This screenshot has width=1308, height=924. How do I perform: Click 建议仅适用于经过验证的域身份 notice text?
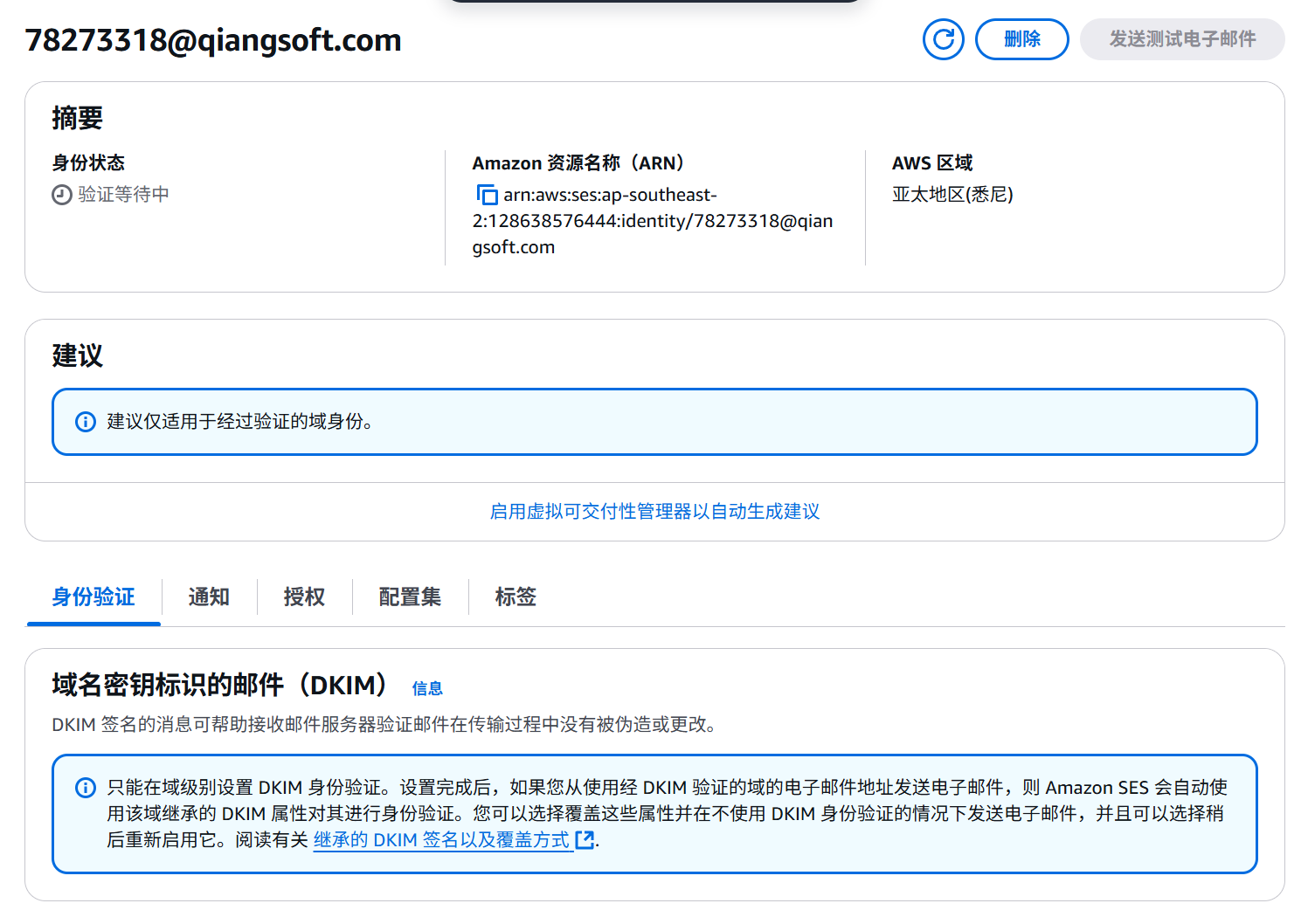[x=240, y=422]
